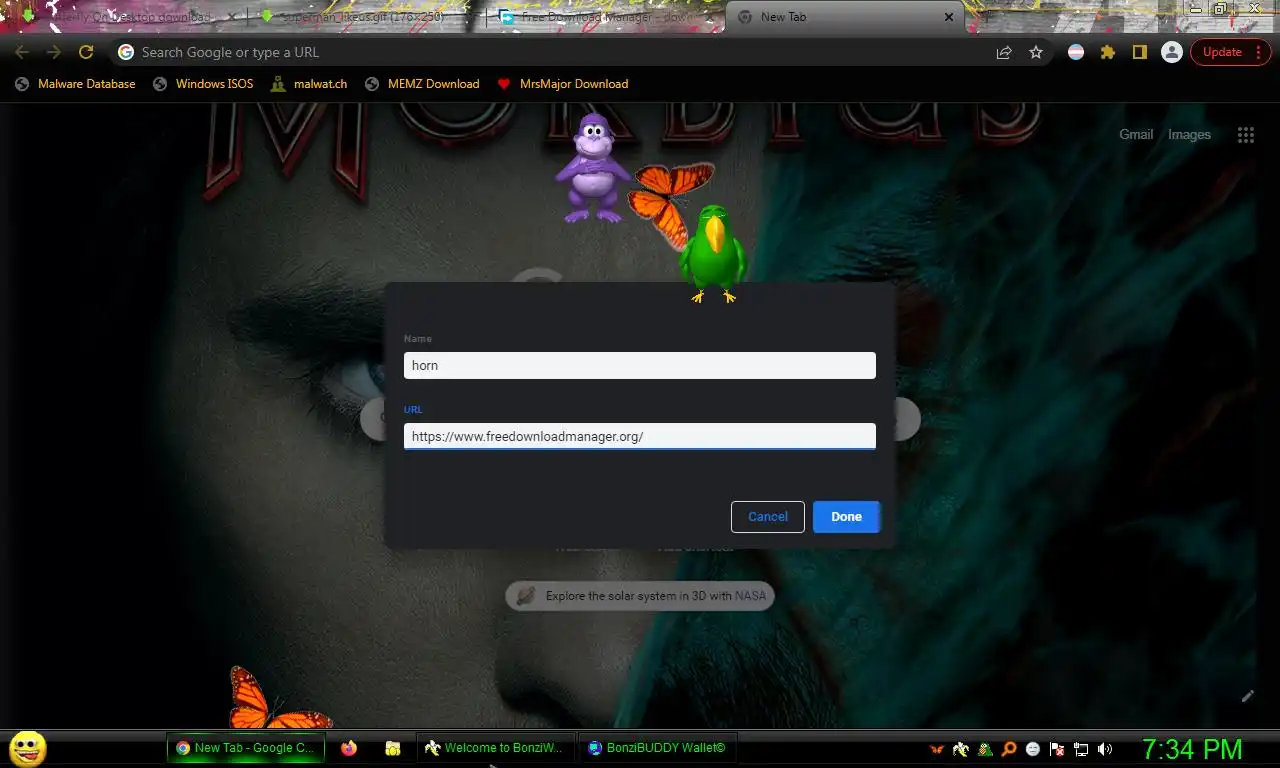Click the purple BonziBuddy gorilla

(x=592, y=167)
